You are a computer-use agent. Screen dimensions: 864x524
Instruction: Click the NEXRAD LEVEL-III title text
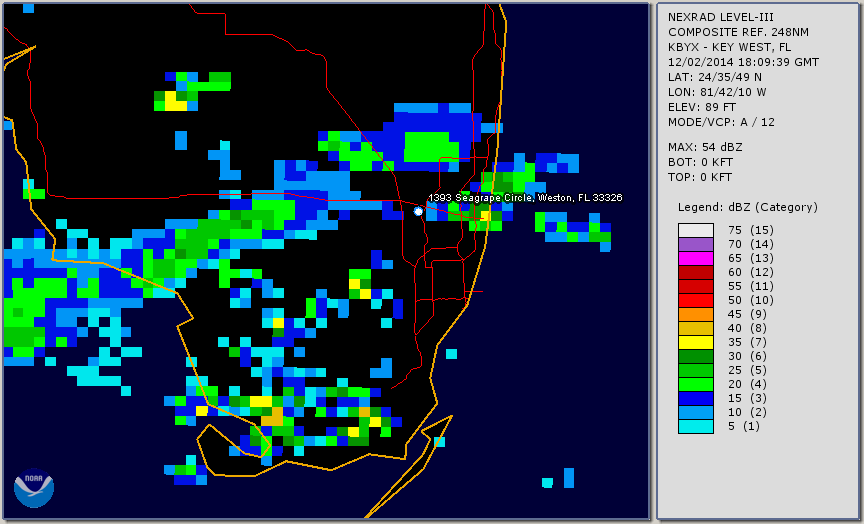tap(721, 17)
